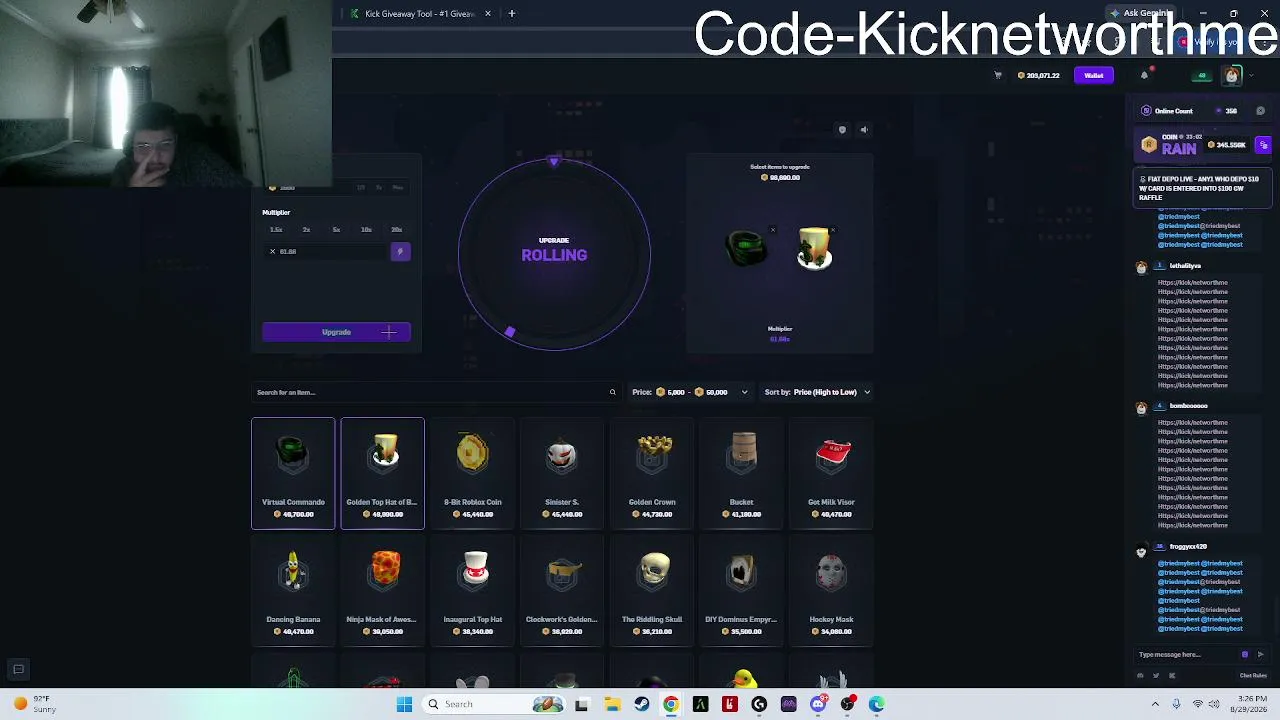Close the chat panel

(x=1260, y=111)
